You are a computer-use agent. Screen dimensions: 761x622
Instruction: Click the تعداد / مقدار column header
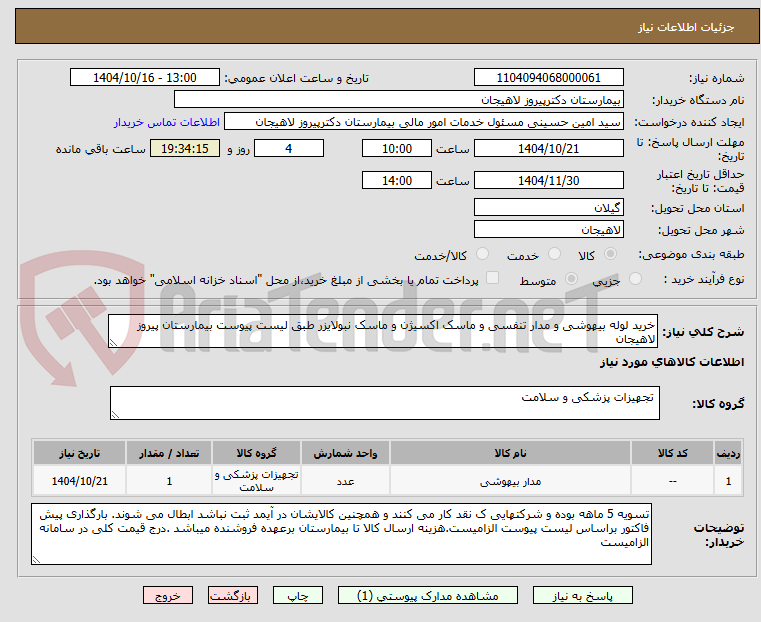click(x=169, y=453)
